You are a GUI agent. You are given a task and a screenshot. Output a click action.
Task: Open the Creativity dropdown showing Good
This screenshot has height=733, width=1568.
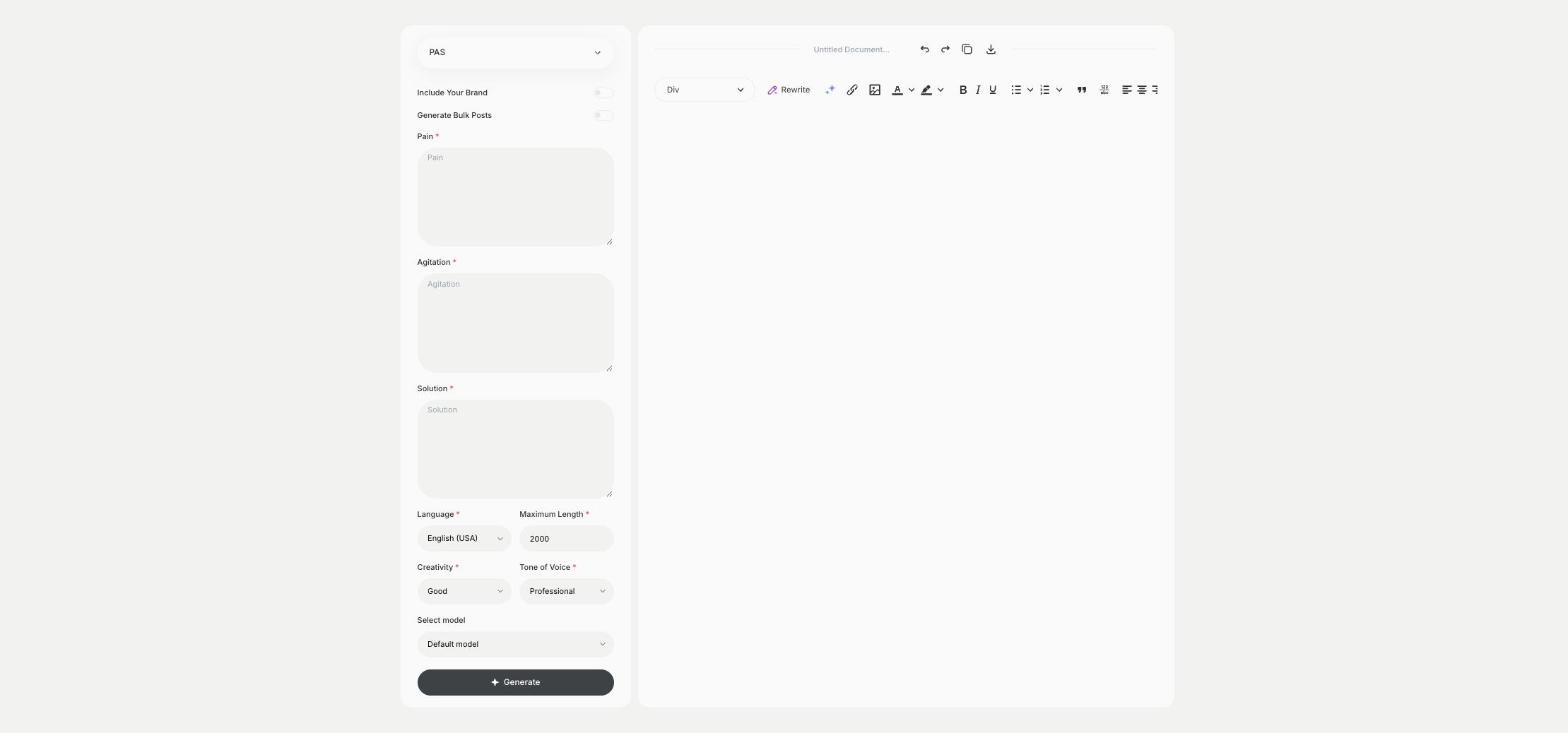pos(464,591)
